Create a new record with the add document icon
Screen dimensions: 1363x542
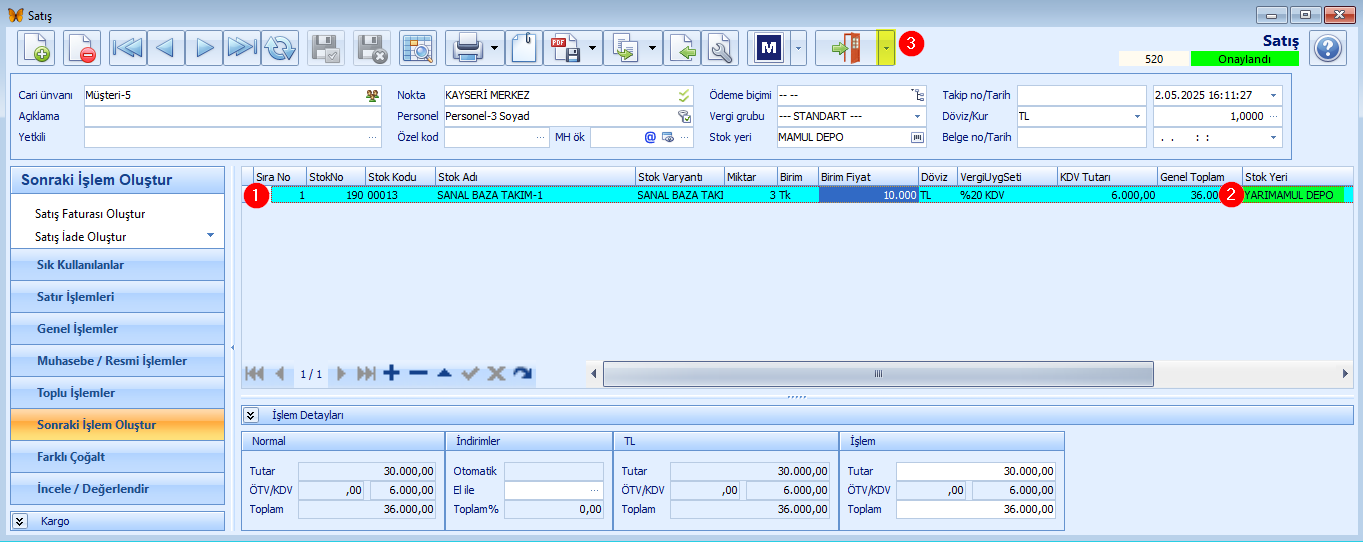(x=36, y=47)
